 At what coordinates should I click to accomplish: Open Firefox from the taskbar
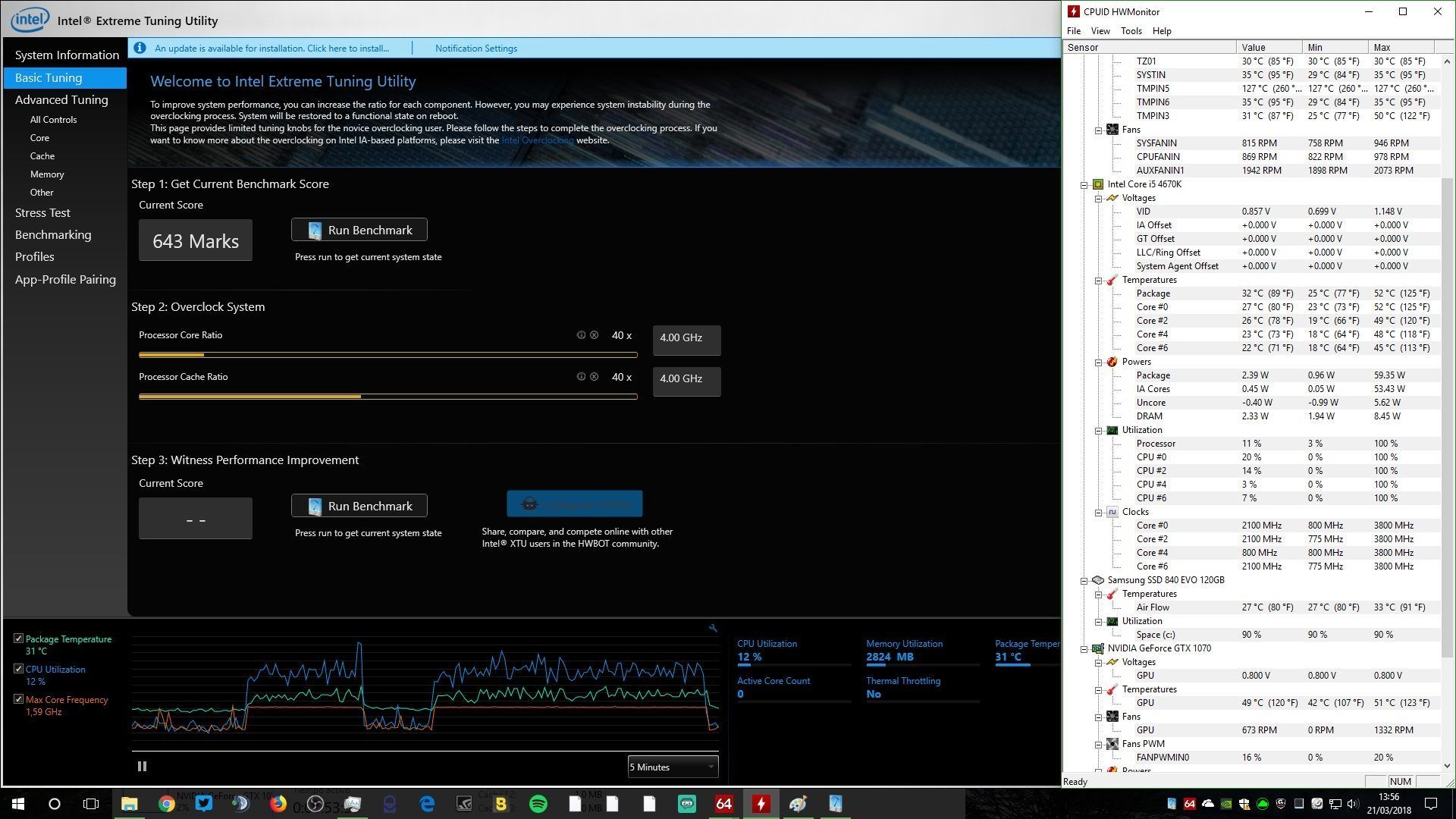coord(278,804)
